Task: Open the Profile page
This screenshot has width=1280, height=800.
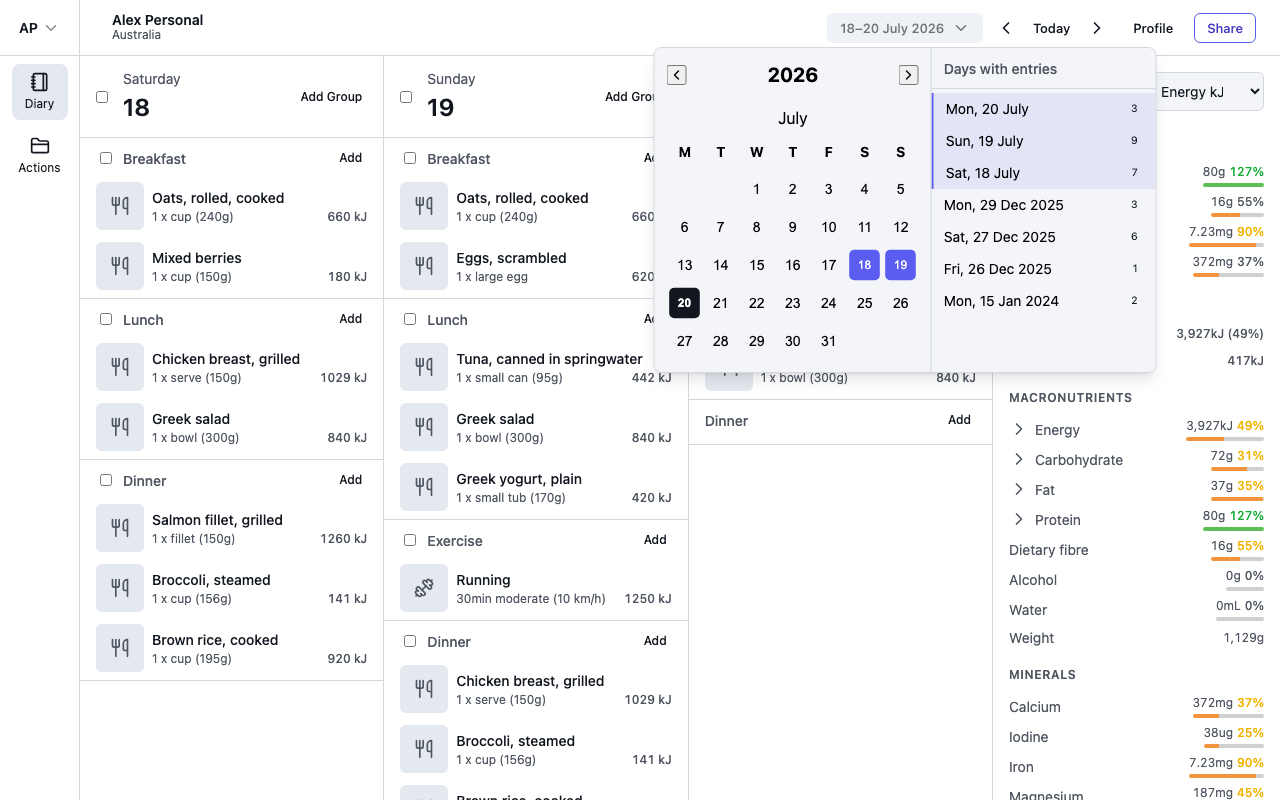Action: click(1153, 28)
